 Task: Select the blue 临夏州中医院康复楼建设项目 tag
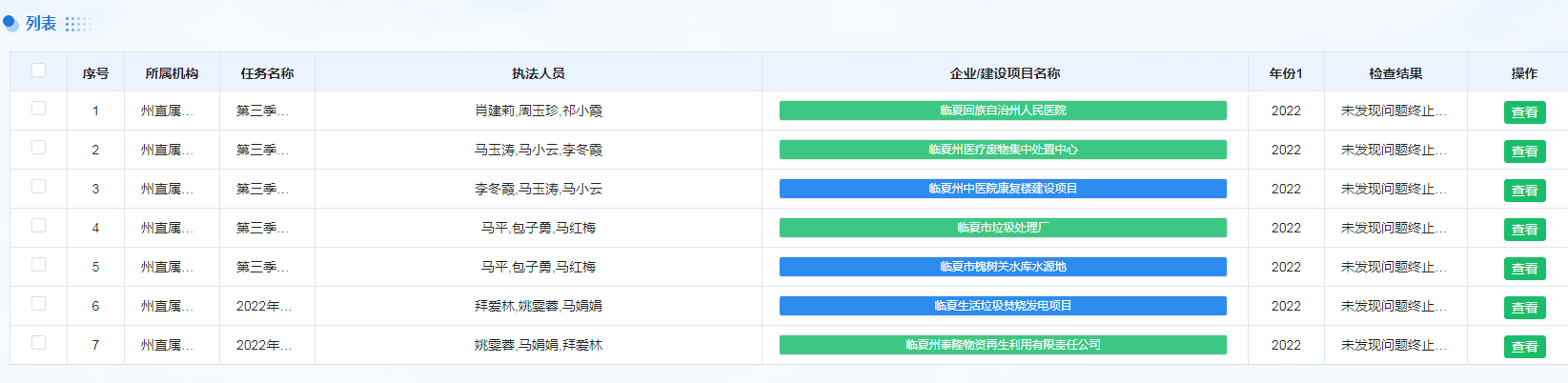[1003, 189]
